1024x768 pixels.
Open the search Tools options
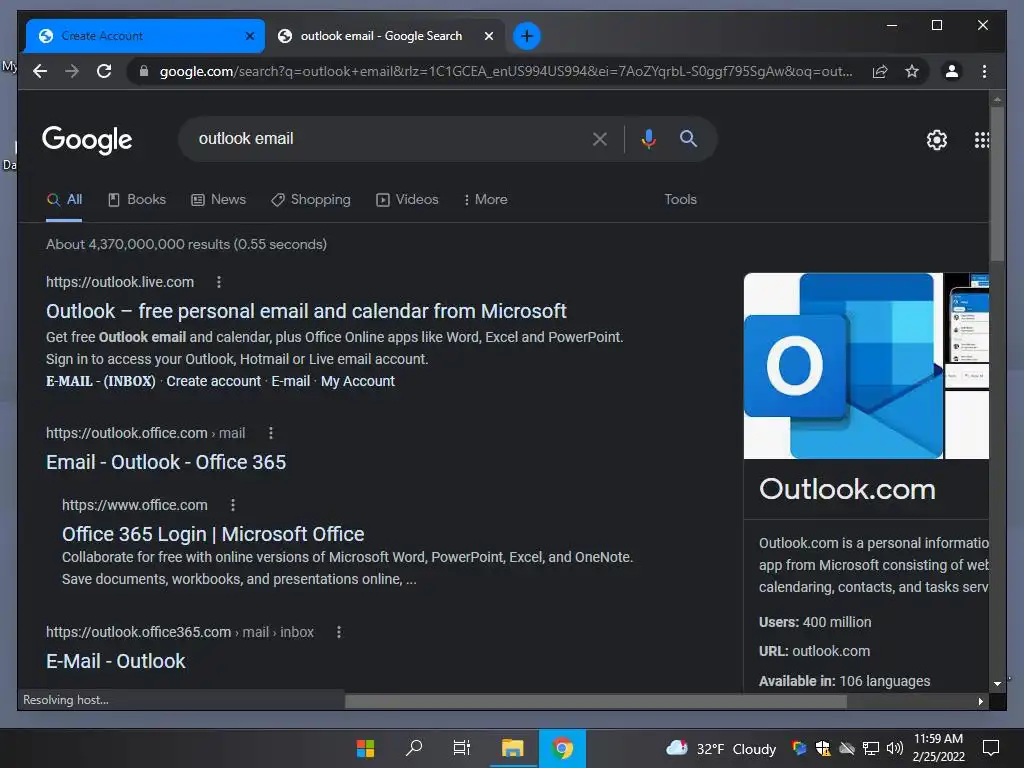680,199
